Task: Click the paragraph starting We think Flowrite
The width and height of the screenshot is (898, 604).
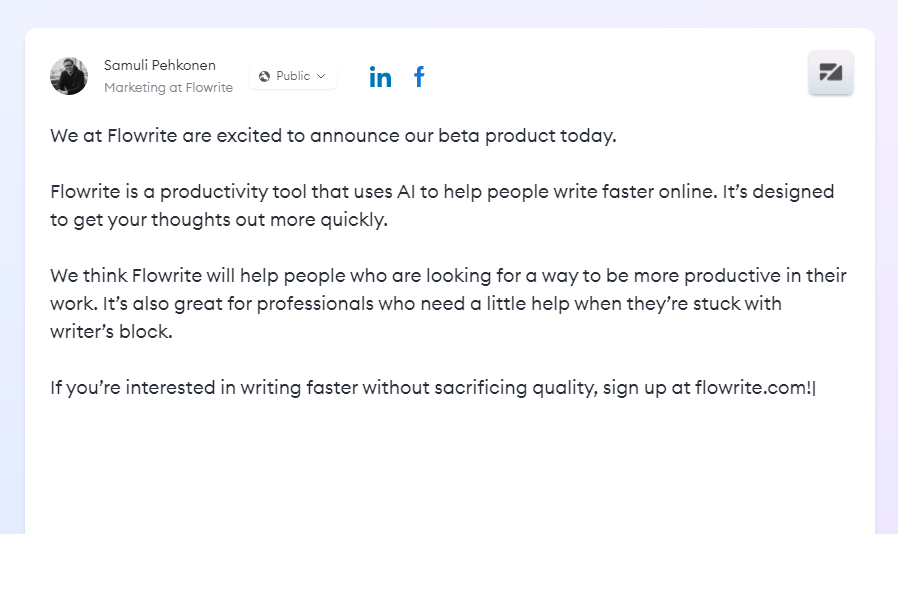Action: [x=448, y=303]
